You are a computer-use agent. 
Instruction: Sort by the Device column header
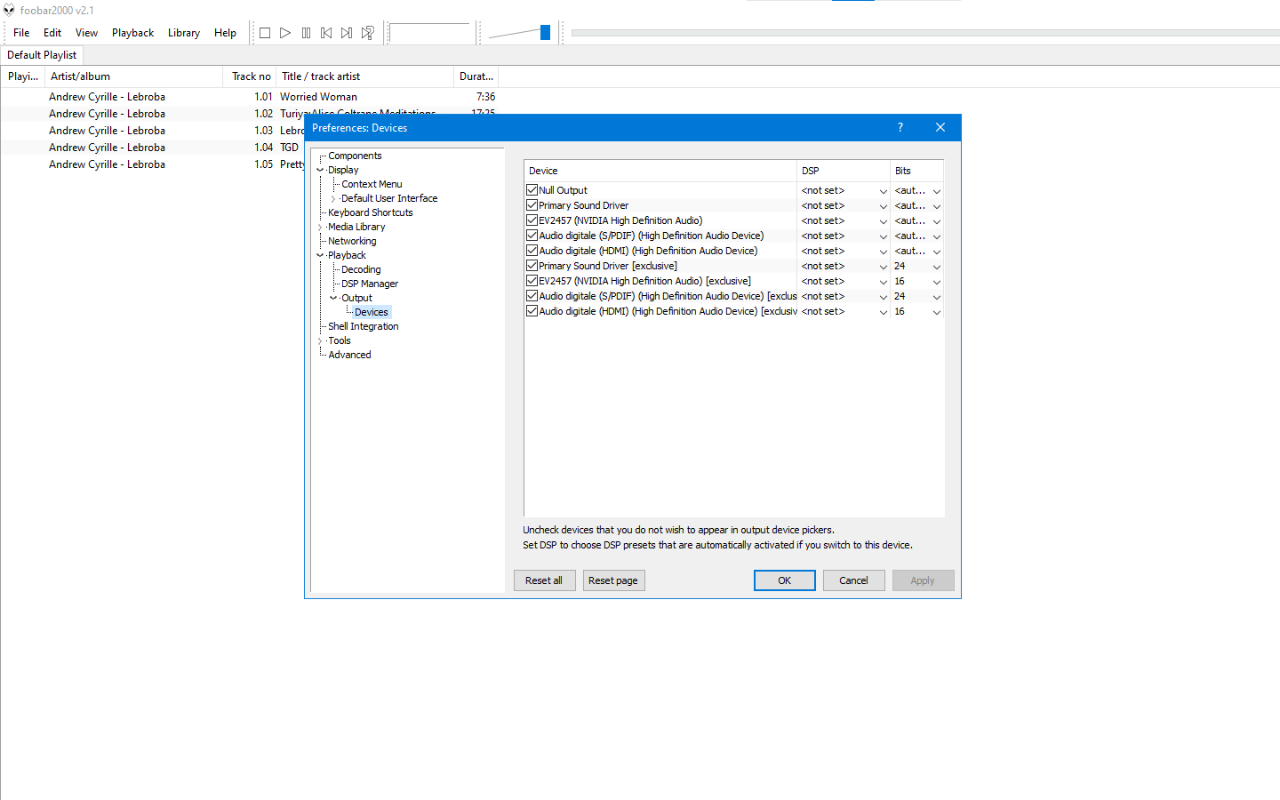click(661, 171)
